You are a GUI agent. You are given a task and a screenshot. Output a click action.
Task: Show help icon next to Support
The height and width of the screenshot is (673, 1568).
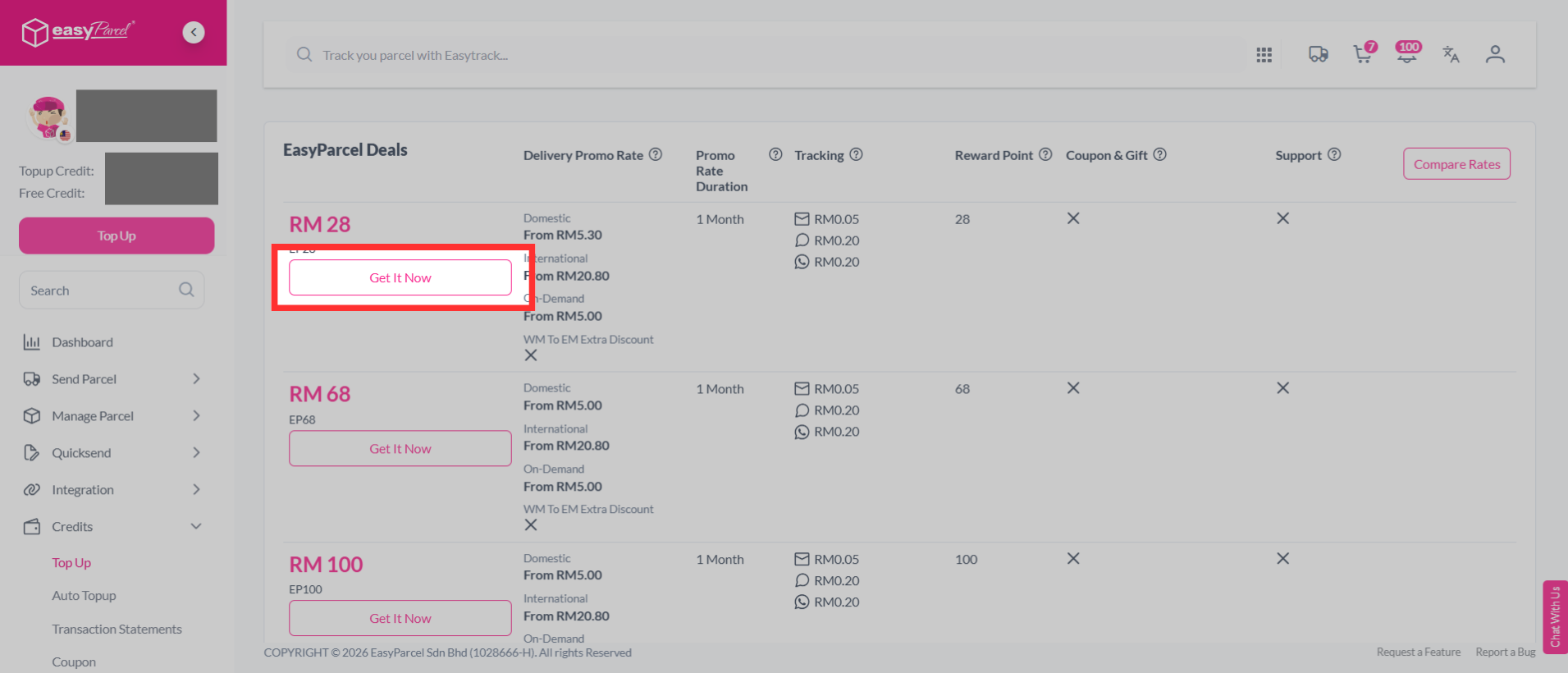tap(1334, 154)
